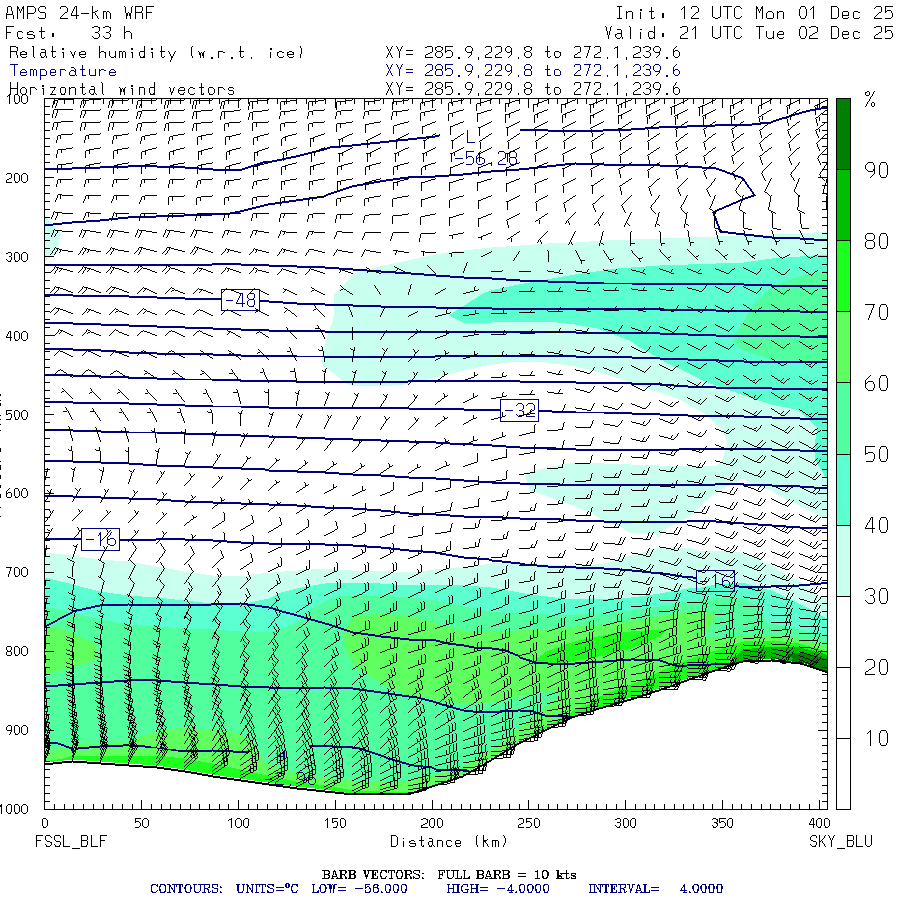Click the % unit label above color bar
The width and height of the screenshot is (900, 900).
pos(870,100)
